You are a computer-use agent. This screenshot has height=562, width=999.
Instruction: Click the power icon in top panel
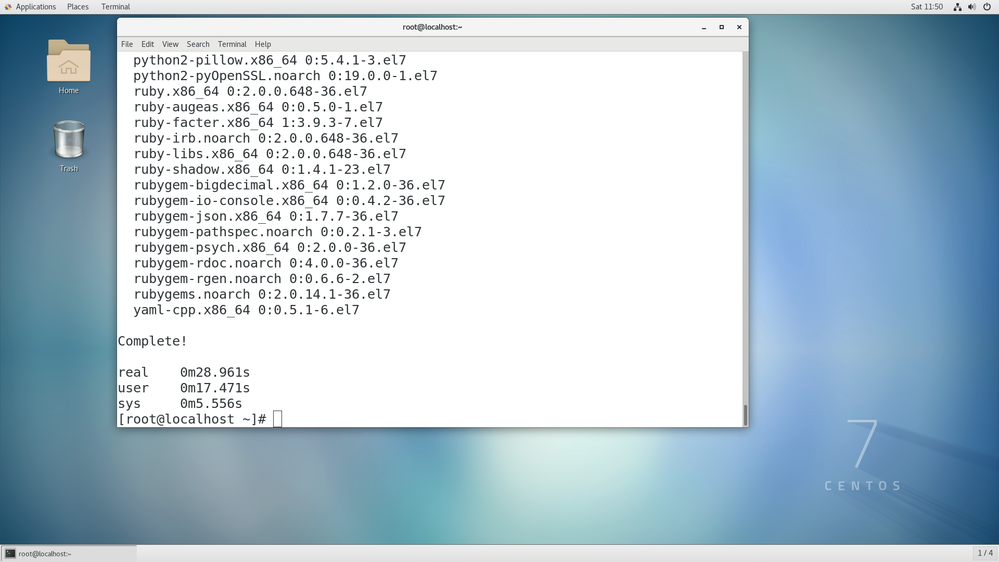coord(986,7)
